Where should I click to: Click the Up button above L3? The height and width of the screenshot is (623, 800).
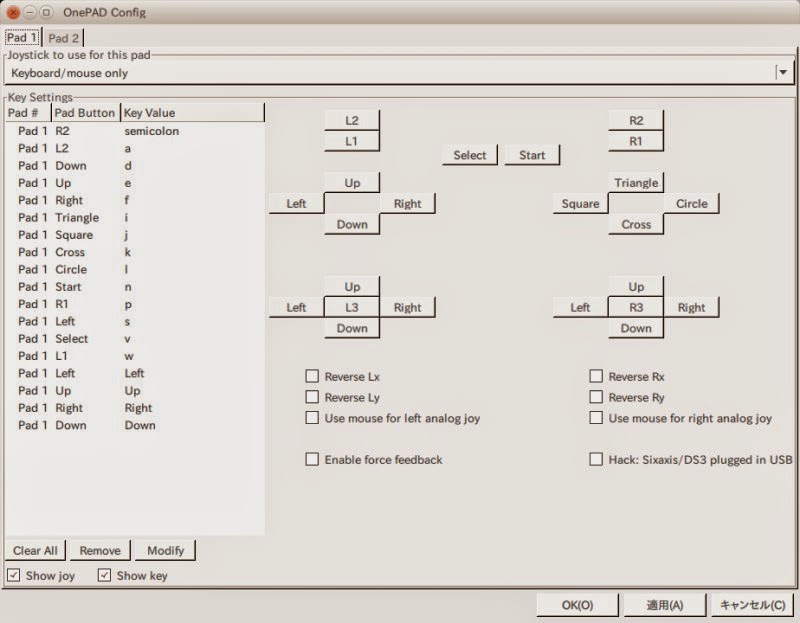[x=352, y=287]
